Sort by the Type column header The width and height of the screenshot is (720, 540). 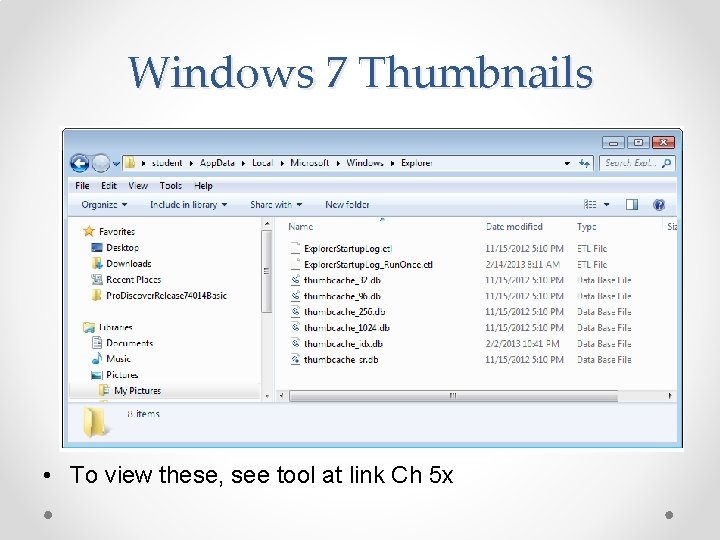click(x=586, y=226)
